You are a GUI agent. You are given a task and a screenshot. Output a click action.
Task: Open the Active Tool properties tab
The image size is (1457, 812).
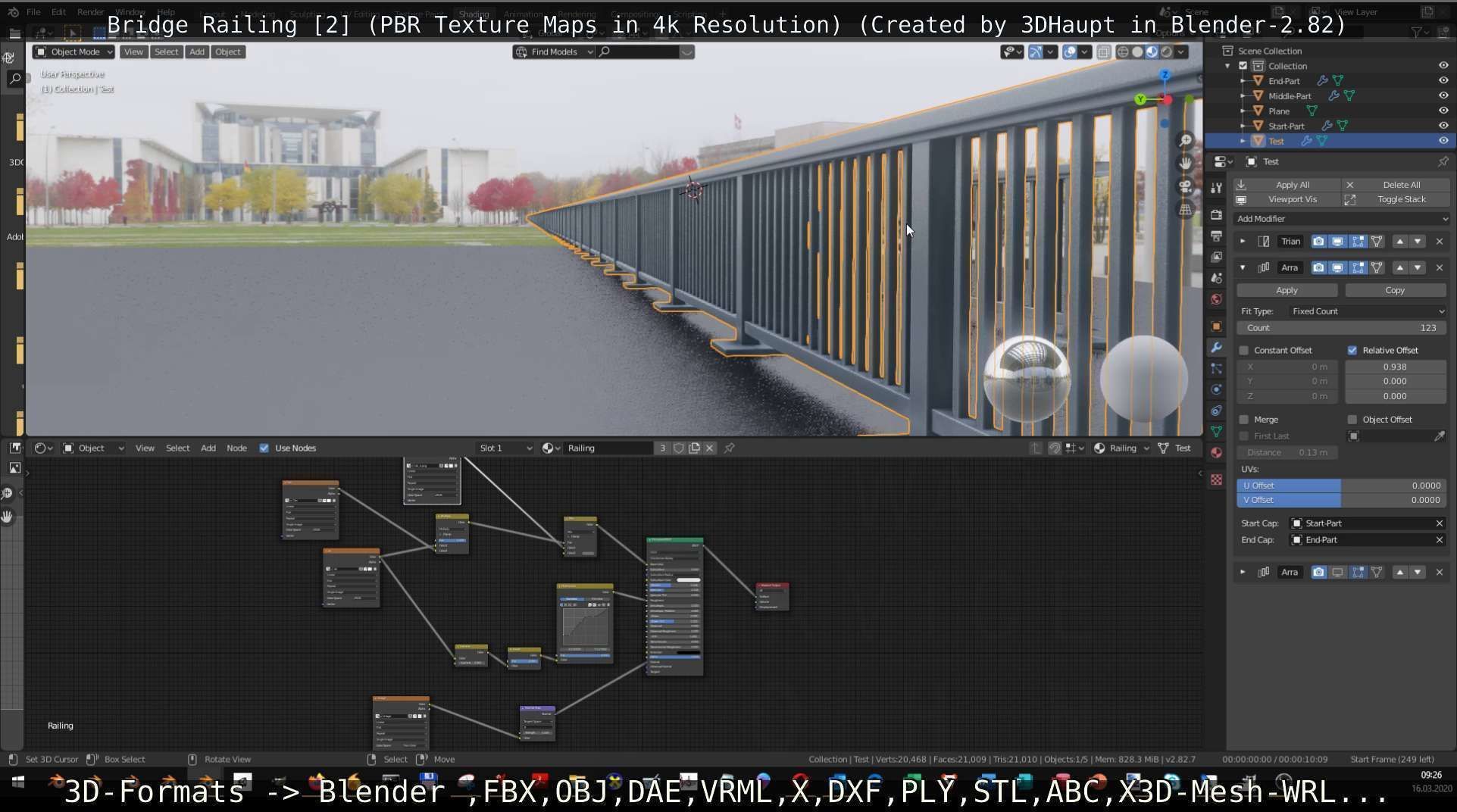click(1216, 188)
